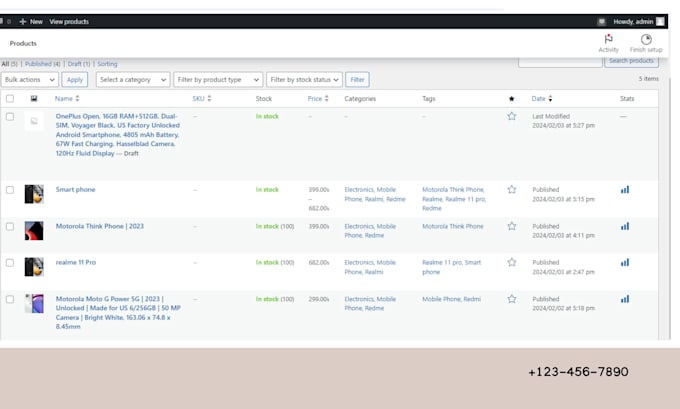
Task: Click the Mobile Phone, Redmi tags
Action: [451, 299]
